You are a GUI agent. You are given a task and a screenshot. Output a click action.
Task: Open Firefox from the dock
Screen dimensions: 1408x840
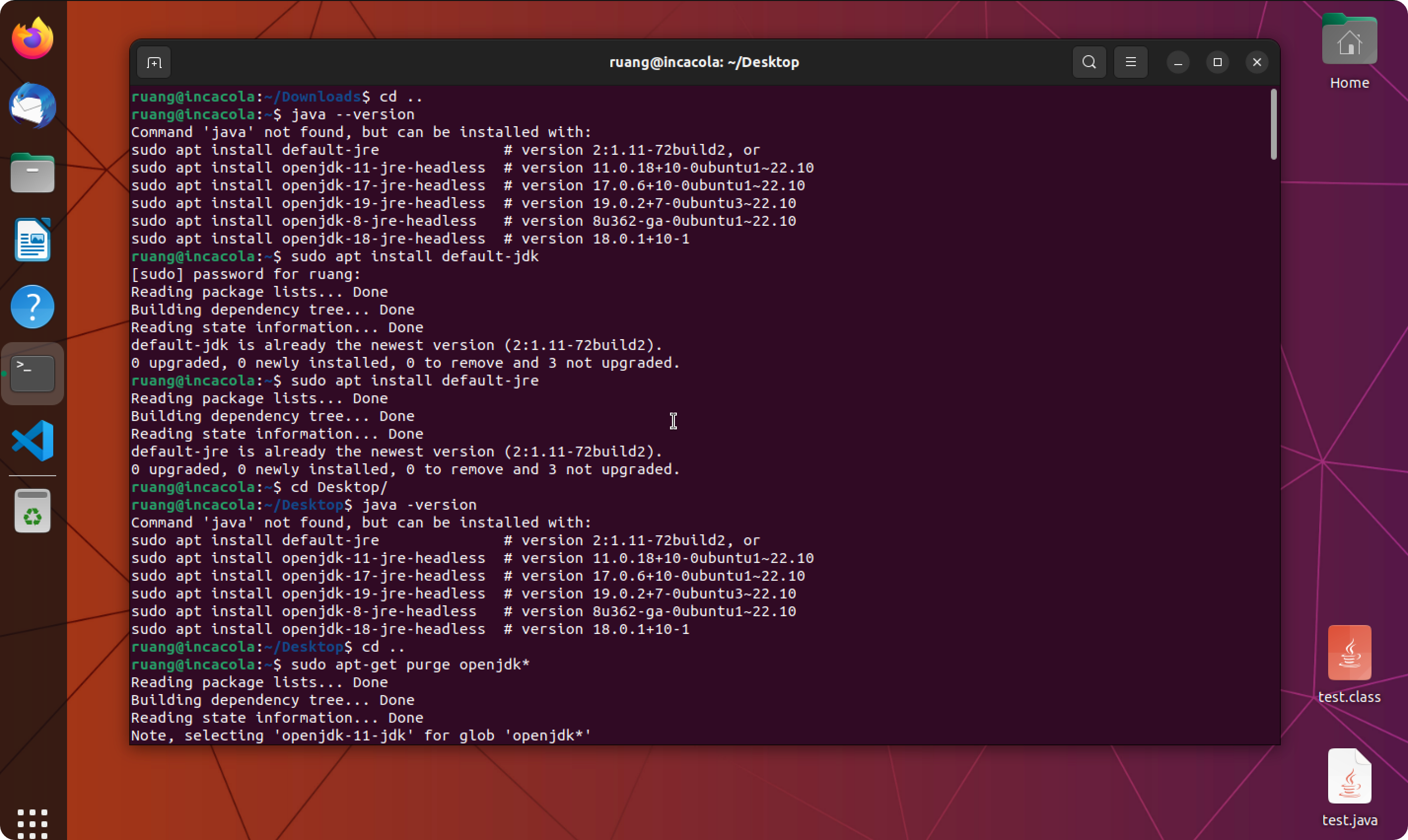tap(32, 38)
